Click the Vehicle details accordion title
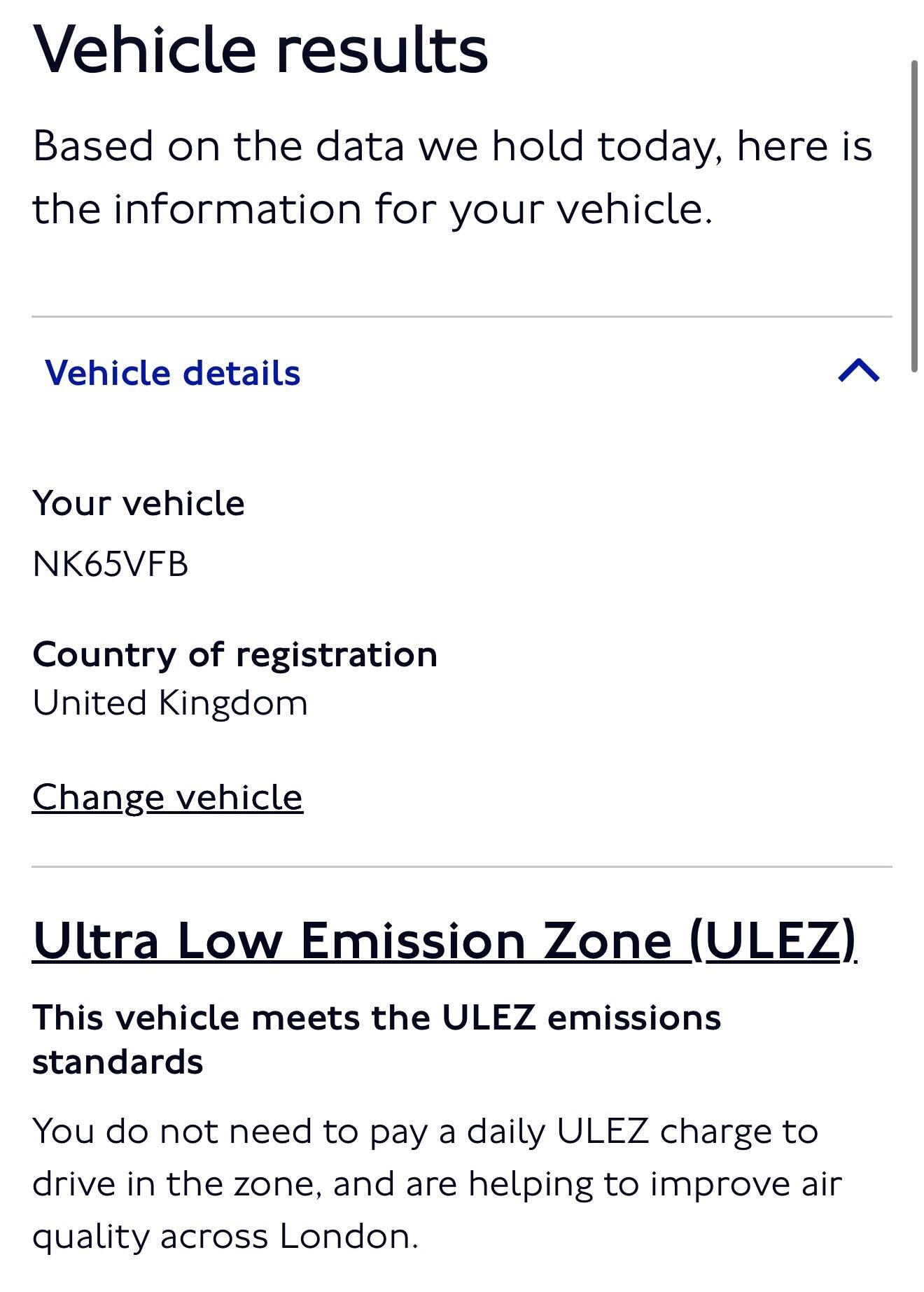This screenshot has height=1292, width=924. (x=172, y=372)
